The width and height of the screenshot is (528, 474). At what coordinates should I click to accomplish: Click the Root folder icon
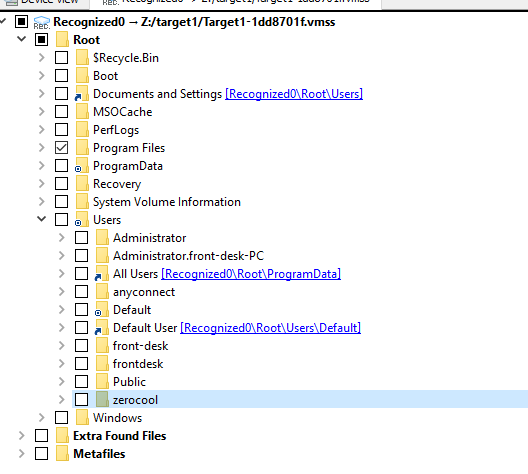coord(62,40)
